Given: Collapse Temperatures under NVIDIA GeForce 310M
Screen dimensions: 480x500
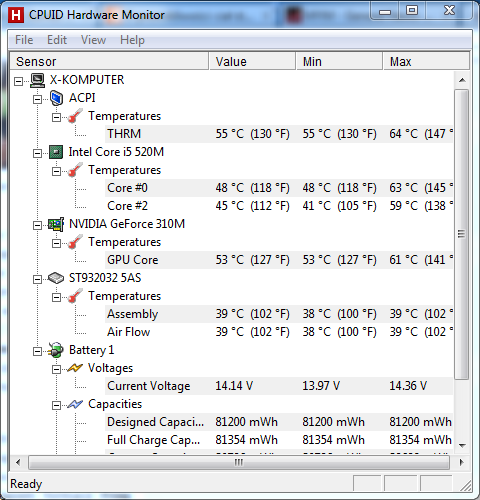Looking at the screenshot, I should pyautogui.click(x=57, y=243).
